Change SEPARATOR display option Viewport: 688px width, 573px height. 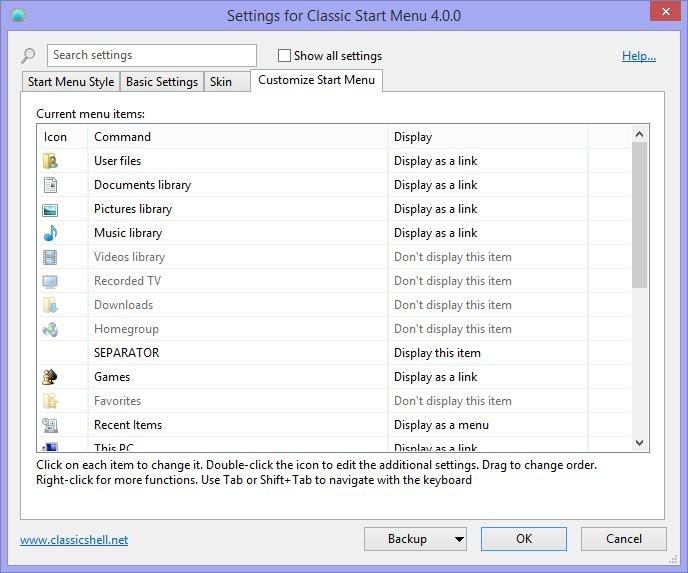tap(437, 353)
